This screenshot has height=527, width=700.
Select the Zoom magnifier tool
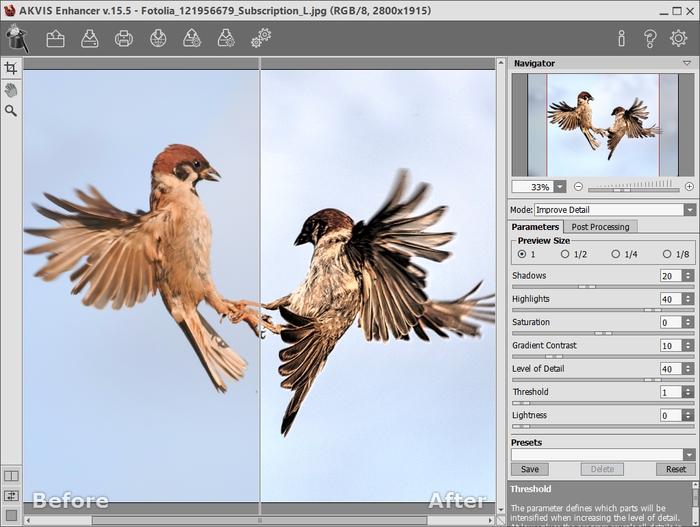pyautogui.click(x=11, y=110)
